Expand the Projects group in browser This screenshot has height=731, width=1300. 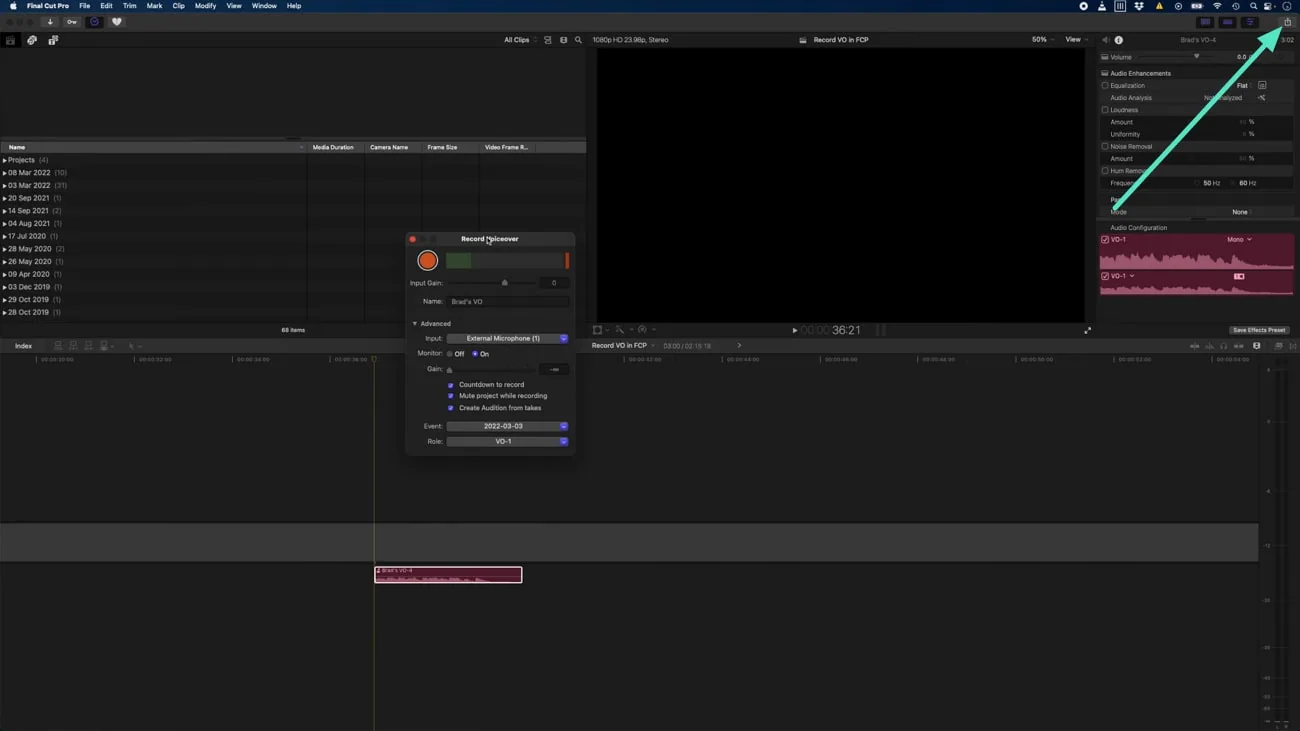[x=4, y=160]
